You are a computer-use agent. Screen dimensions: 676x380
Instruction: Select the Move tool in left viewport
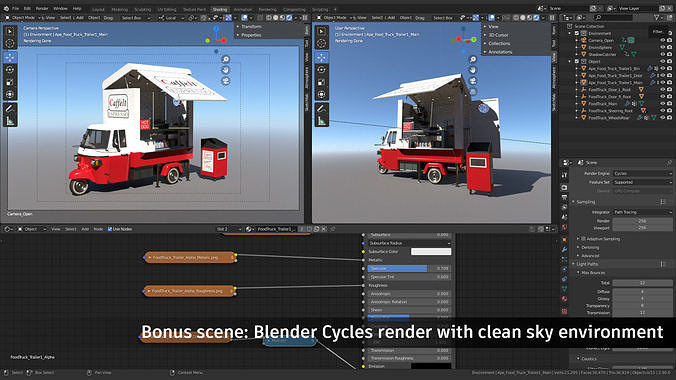click(x=10, y=57)
